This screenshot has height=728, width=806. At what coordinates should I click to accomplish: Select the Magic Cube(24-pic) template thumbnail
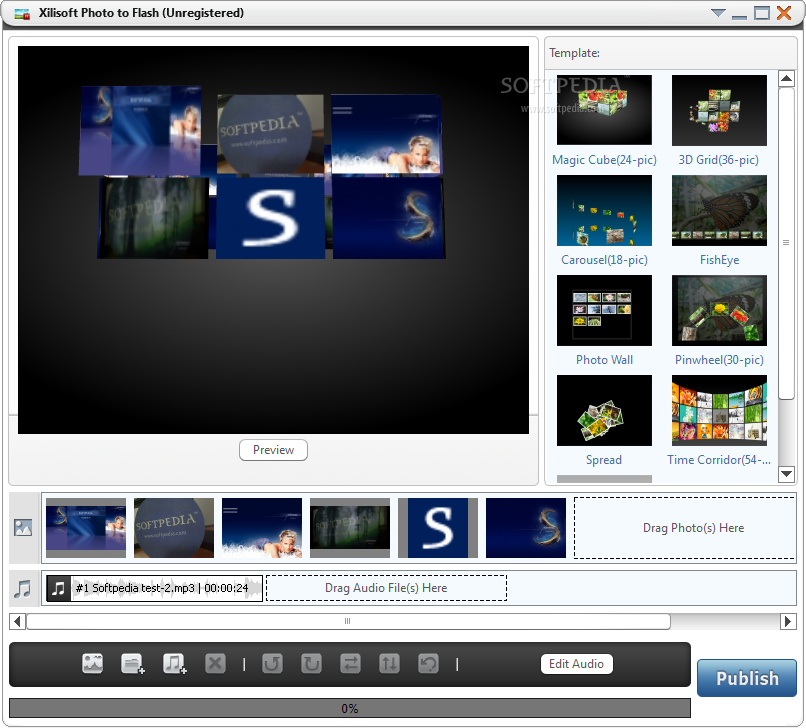[x=604, y=110]
